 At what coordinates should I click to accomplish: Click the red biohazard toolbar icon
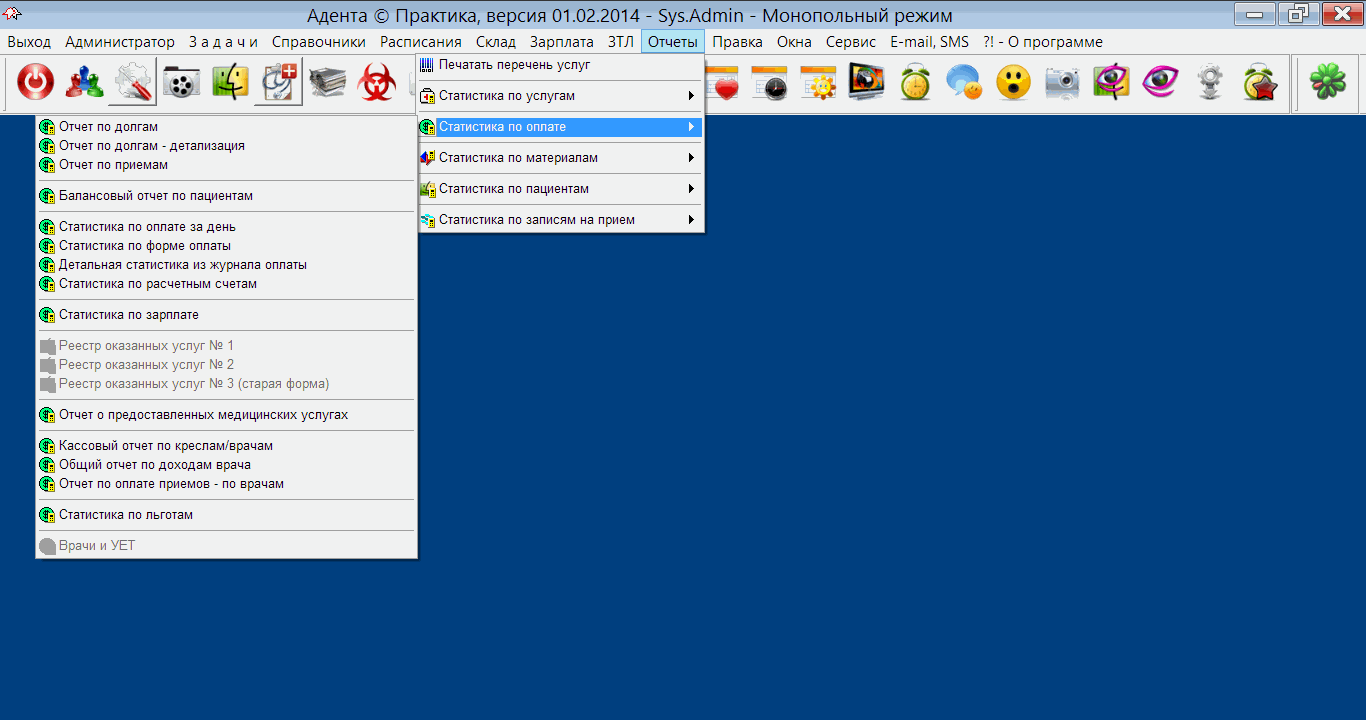tap(377, 82)
